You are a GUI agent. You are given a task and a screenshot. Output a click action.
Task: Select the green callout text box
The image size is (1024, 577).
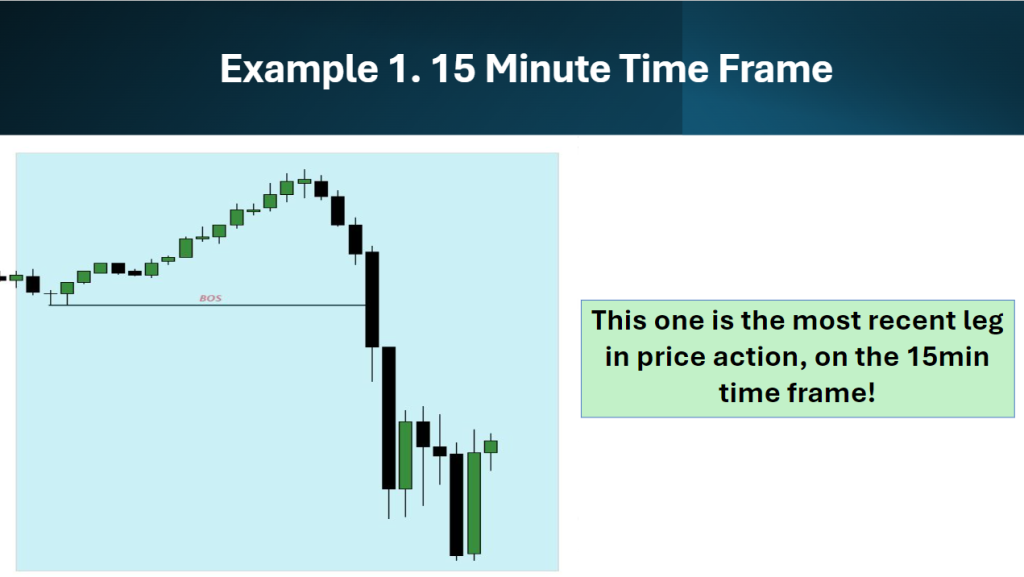797,358
